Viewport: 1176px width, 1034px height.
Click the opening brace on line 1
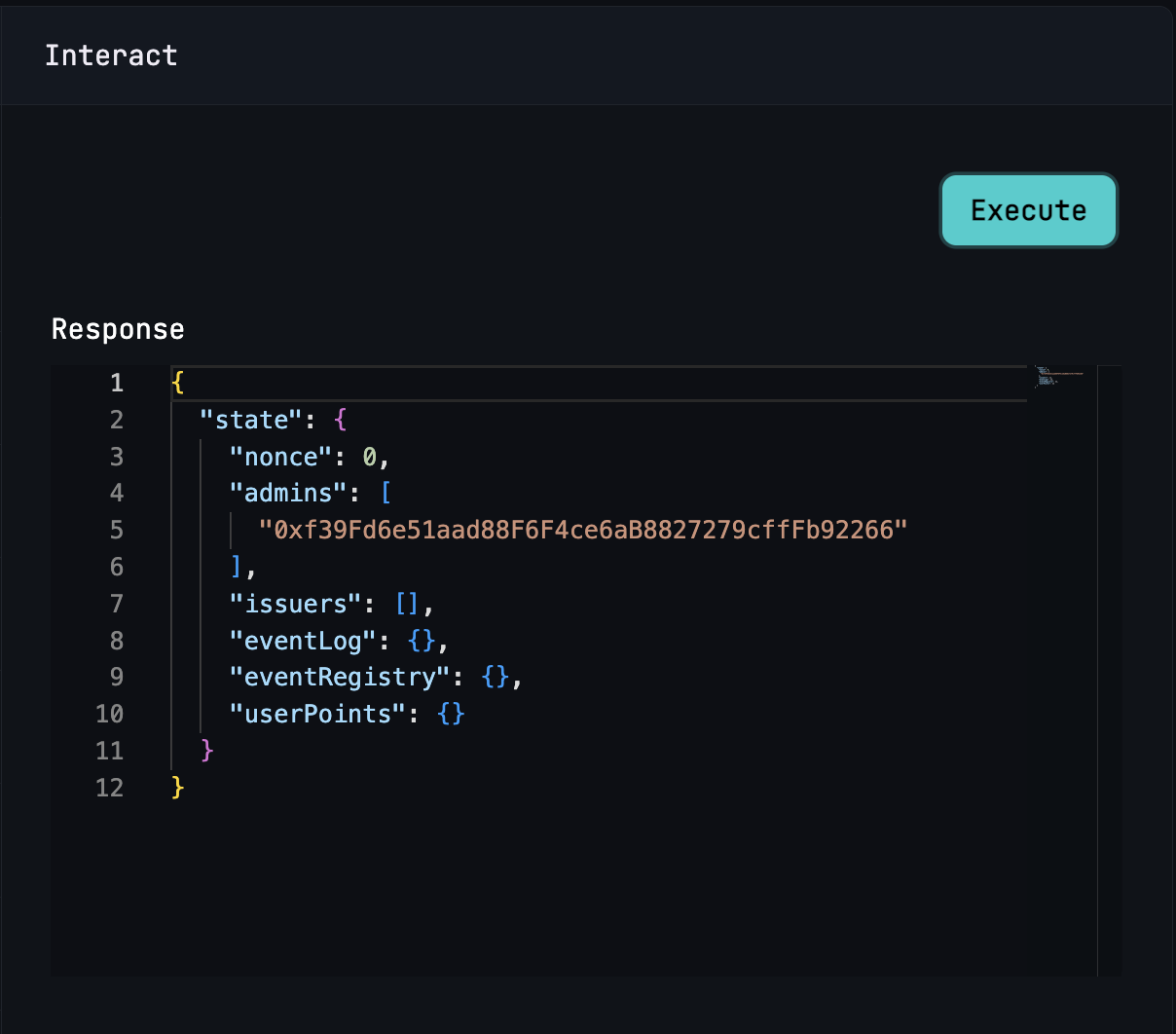pos(177,383)
